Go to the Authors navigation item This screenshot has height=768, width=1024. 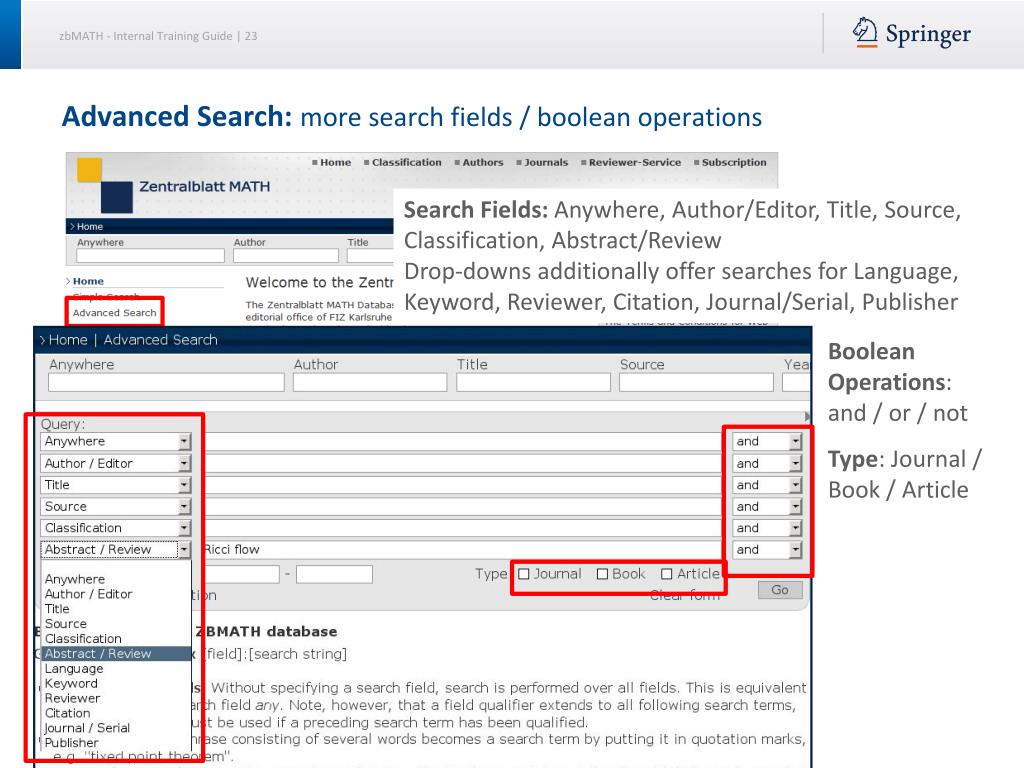point(483,163)
